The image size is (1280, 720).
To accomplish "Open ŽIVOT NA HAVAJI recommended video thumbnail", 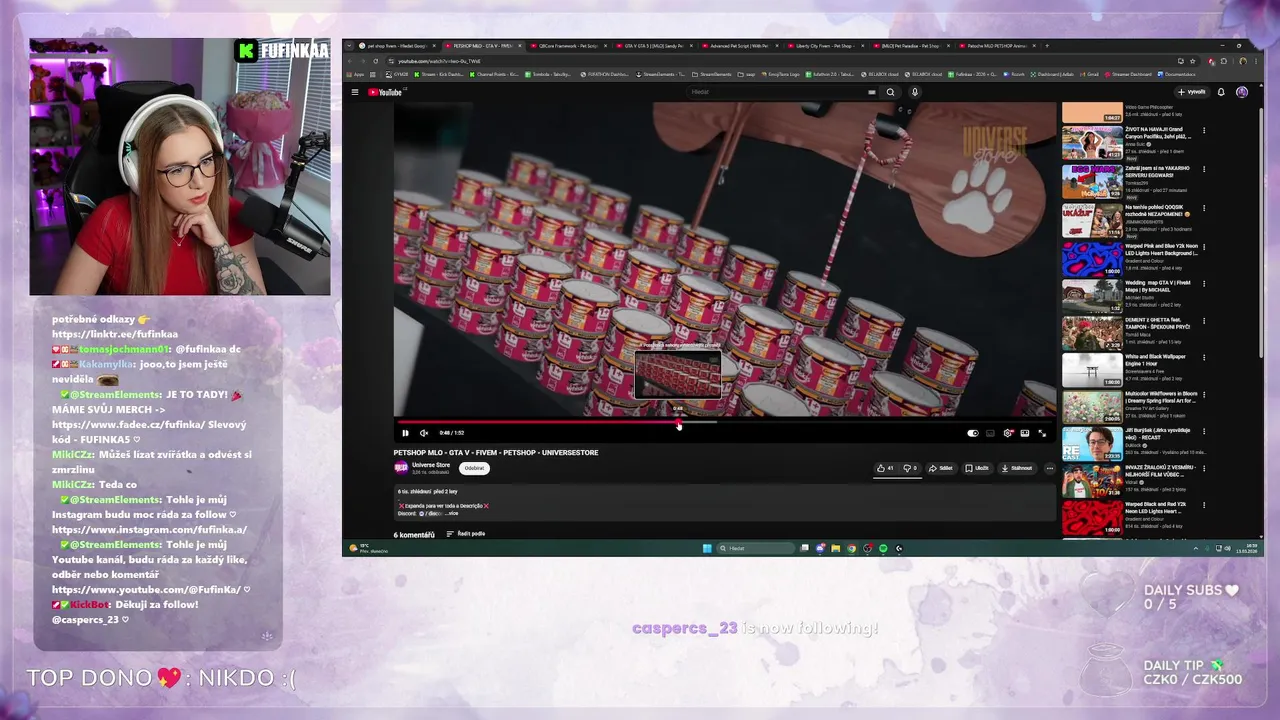I will tap(1092, 142).
